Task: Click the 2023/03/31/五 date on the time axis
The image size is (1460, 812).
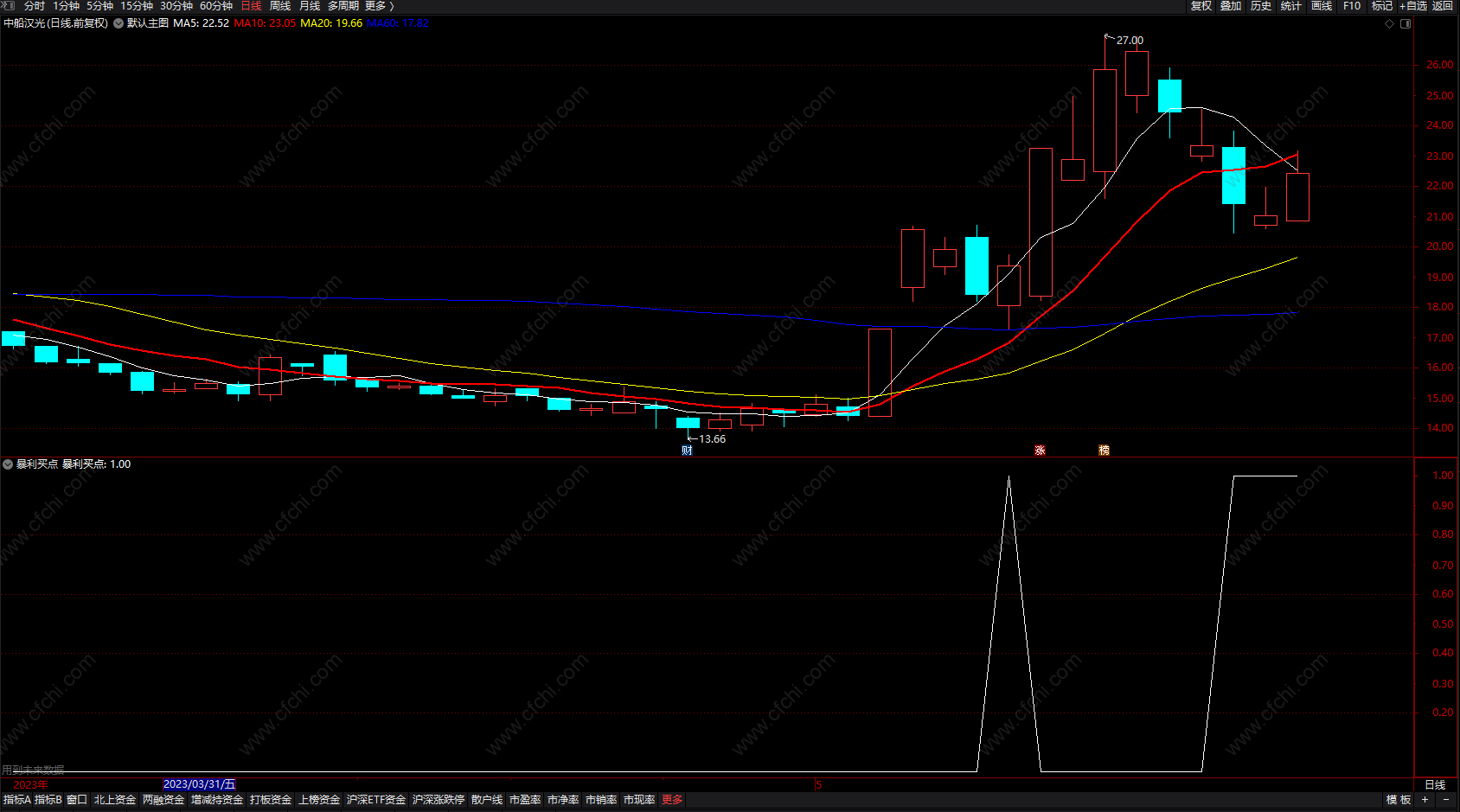Action: (x=199, y=784)
